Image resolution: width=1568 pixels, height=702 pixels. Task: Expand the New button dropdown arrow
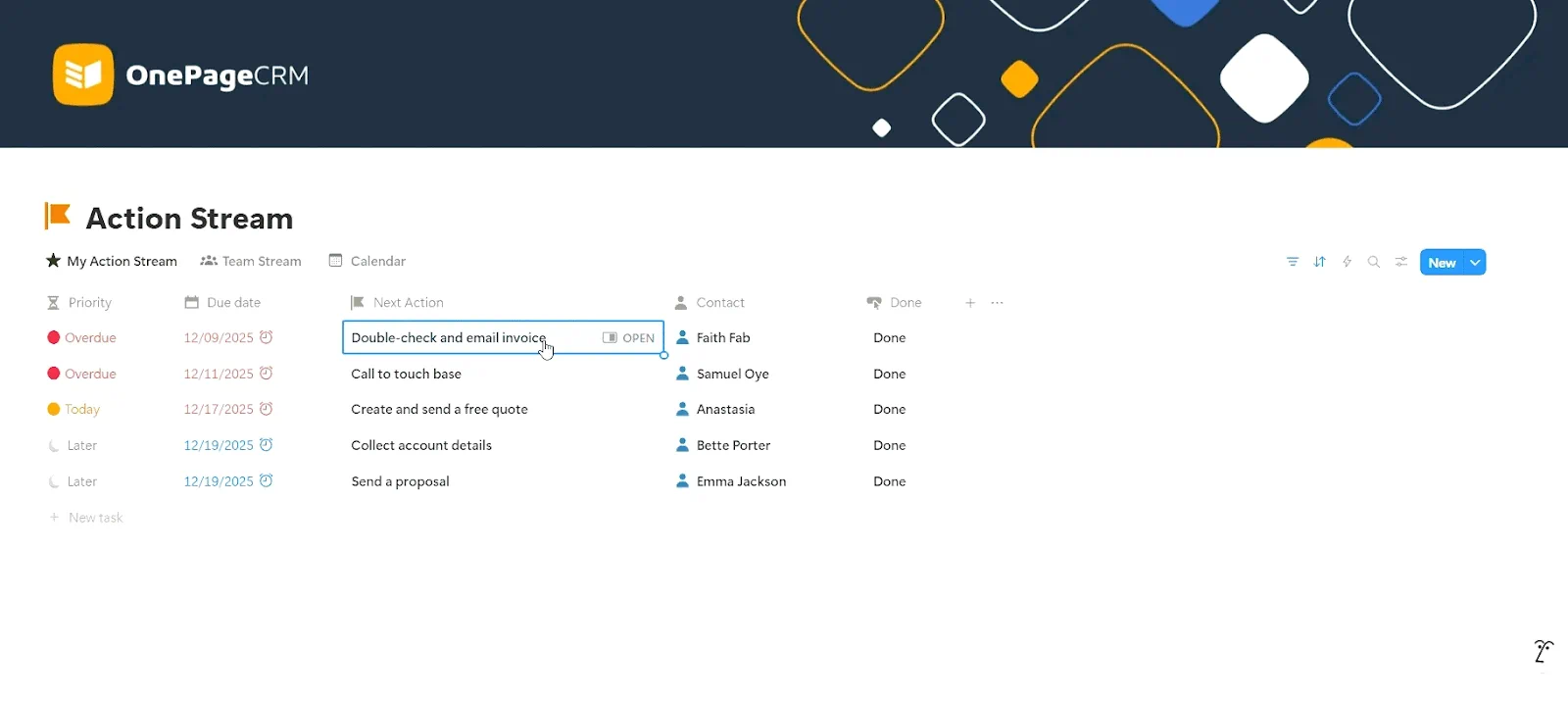(x=1475, y=263)
